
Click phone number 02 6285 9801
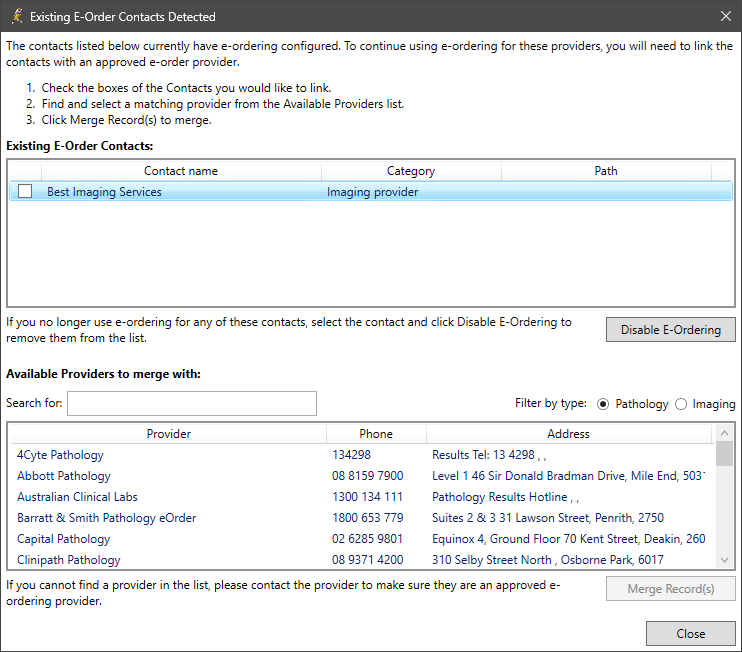tap(367, 538)
